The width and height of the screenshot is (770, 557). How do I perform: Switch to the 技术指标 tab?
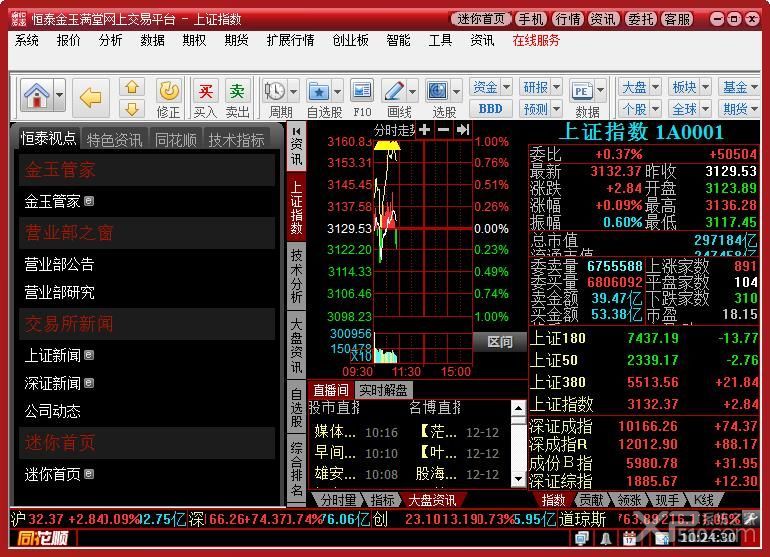[x=236, y=140]
